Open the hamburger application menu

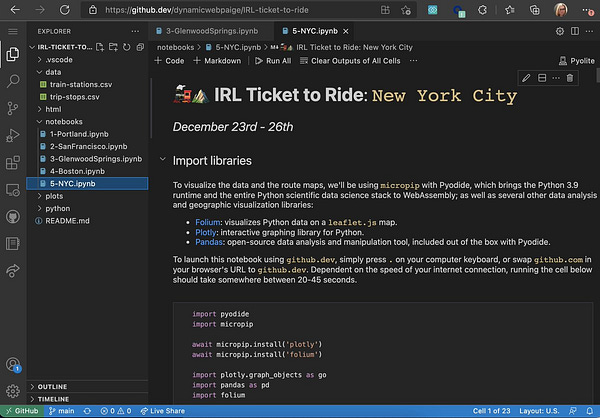tap(13, 31)
